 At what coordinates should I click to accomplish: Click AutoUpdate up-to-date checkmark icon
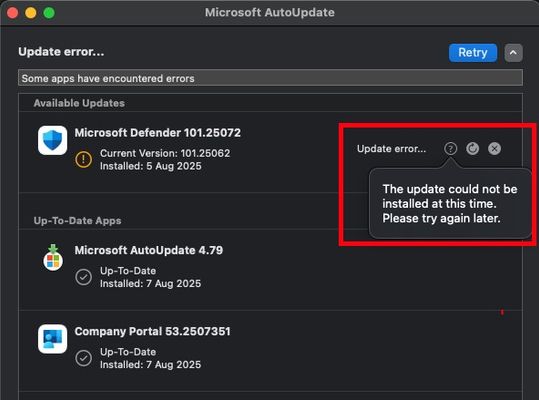[x=83, y=277]
